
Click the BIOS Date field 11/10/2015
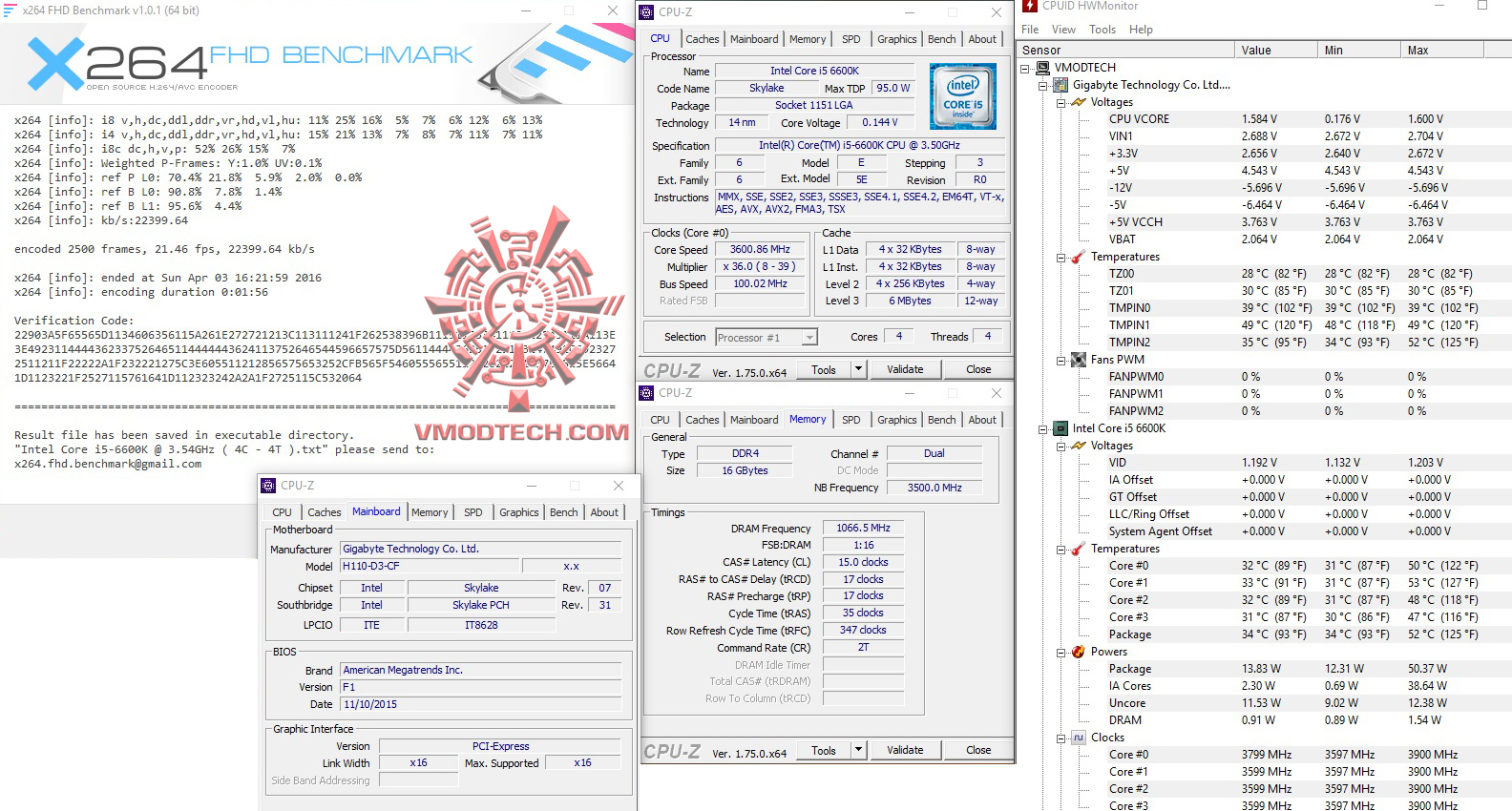[481, 704]
